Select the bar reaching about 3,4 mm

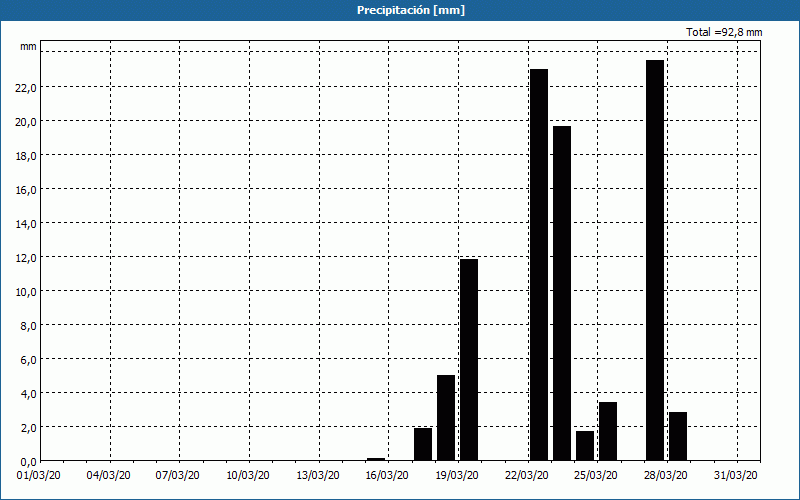(x=608, y=431)
